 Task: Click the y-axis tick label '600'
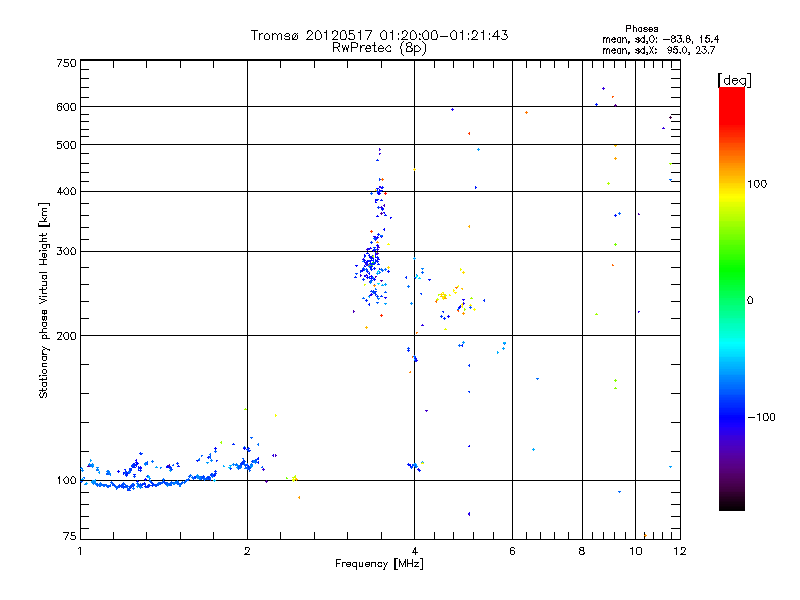66,107
